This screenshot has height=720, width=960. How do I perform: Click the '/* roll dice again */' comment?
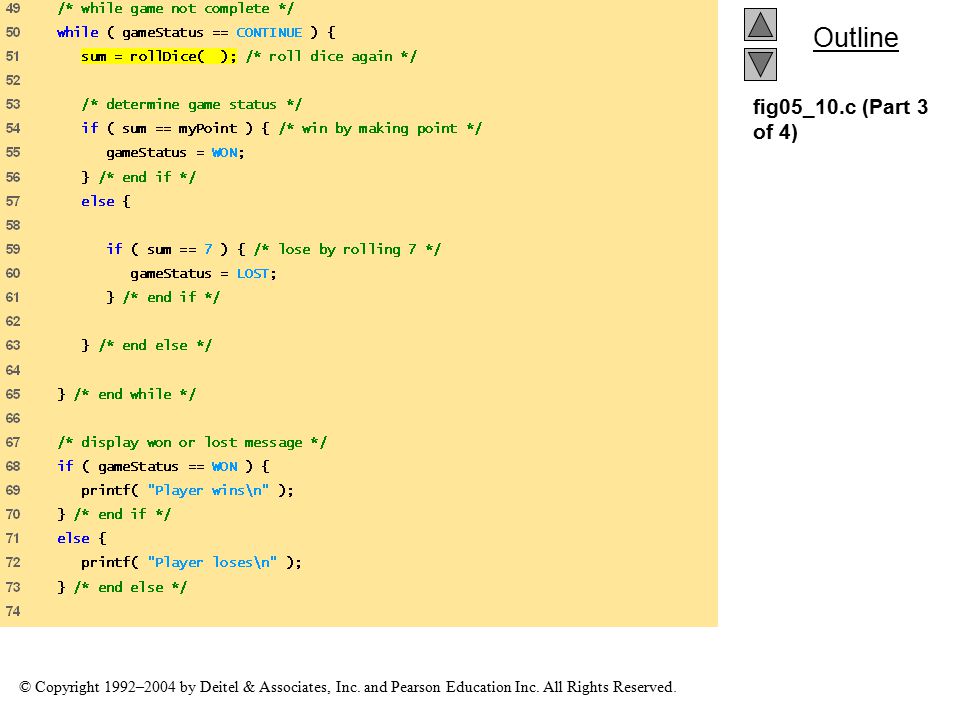[331, 56]
